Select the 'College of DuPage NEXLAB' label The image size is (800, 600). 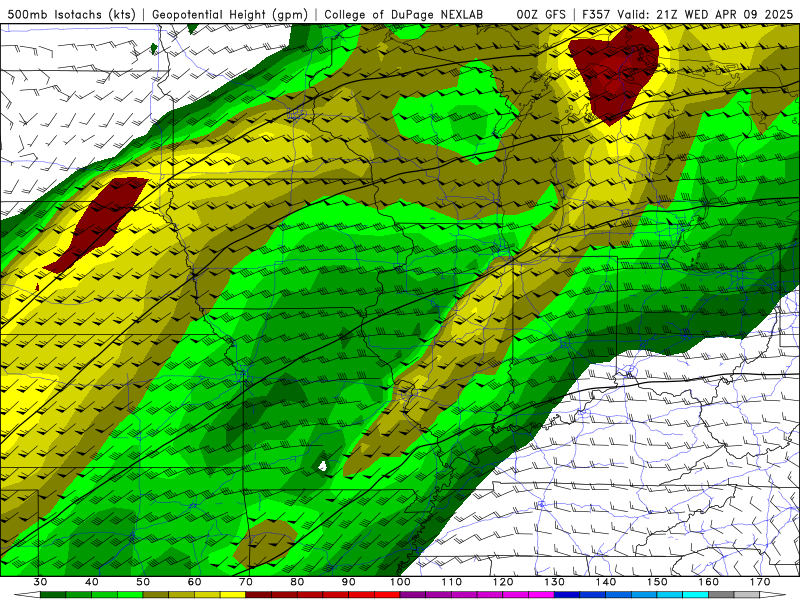(x=404, y=15)
